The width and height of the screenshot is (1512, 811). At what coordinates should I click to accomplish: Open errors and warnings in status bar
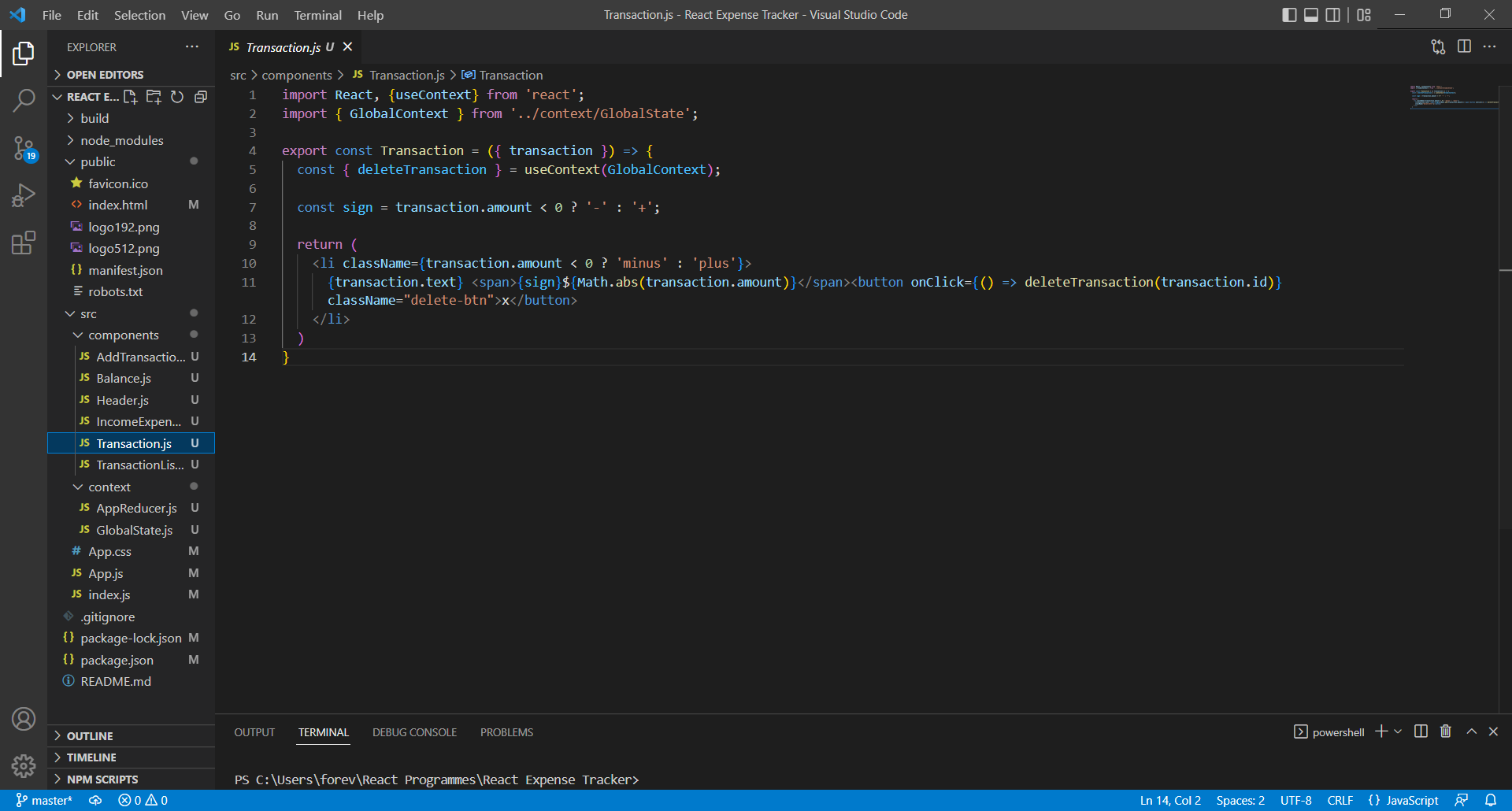tap(143, 800)
